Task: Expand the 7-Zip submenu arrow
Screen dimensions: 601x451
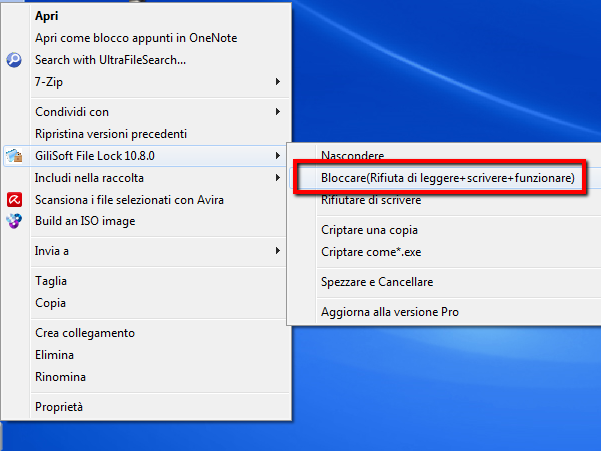Action: click(277, 82)
